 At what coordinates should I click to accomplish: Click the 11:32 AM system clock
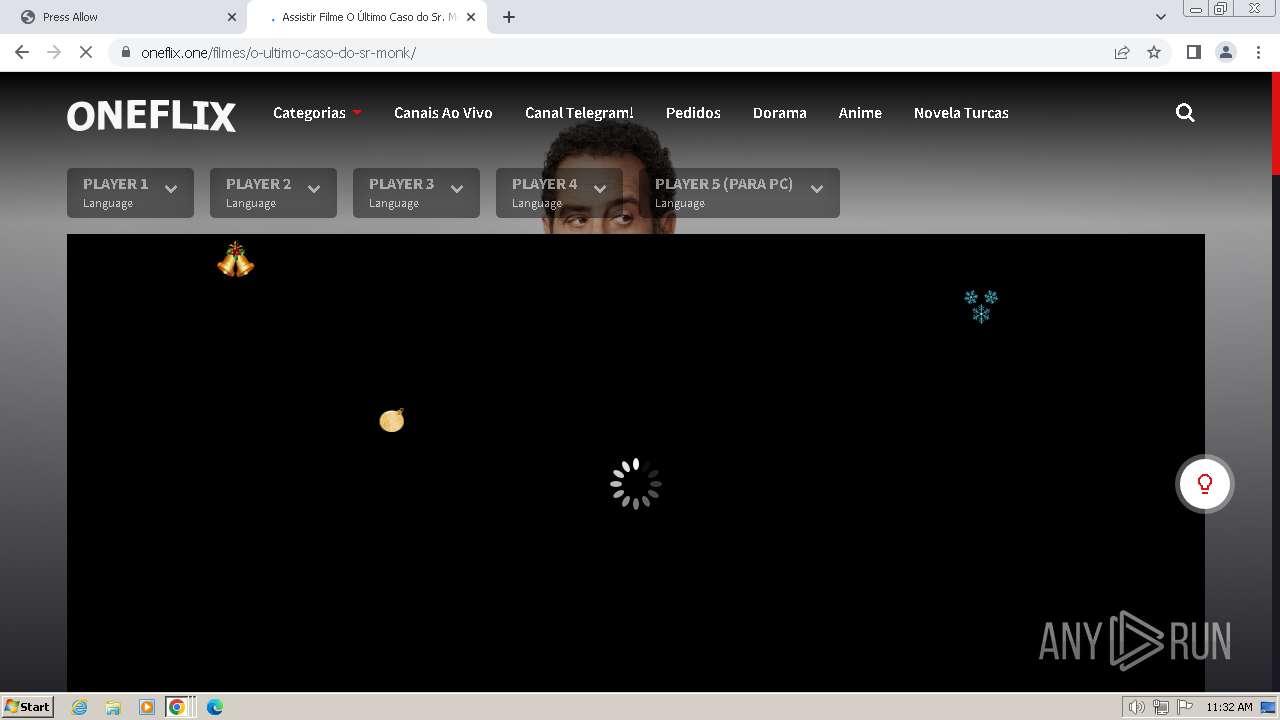[1229, 707]
